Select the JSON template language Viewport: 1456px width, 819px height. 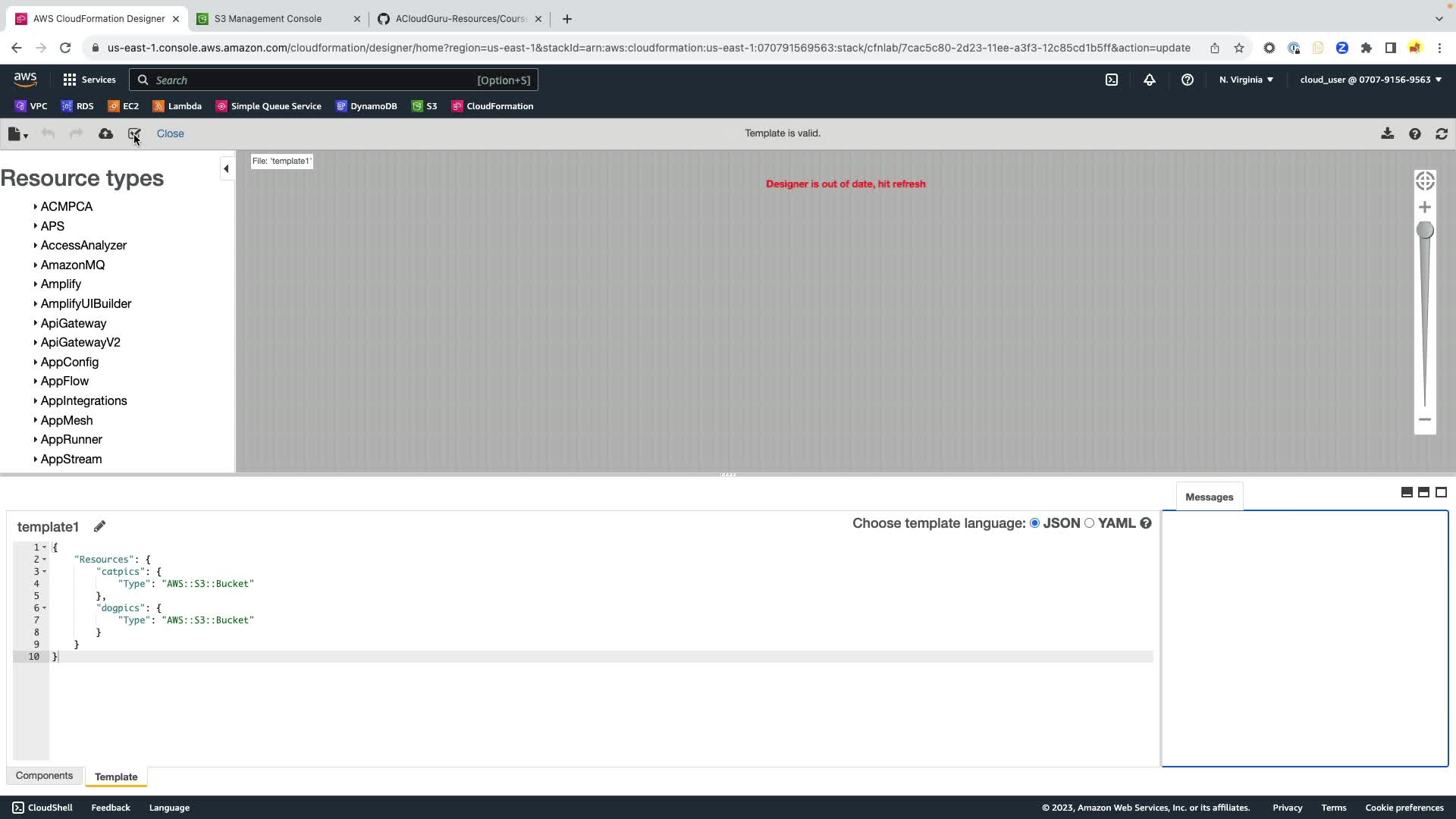point(1034,523)
